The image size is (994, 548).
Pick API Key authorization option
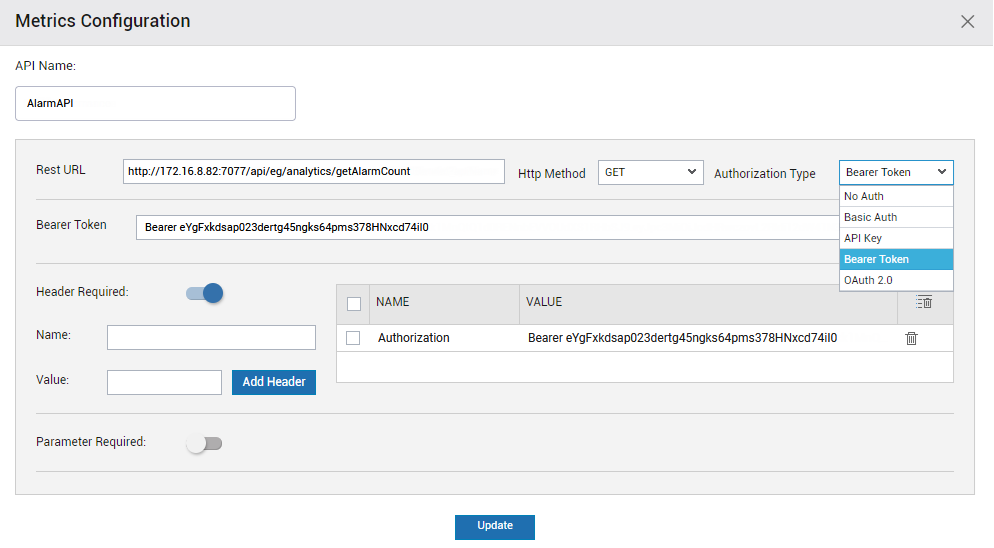tap(896, 238)
